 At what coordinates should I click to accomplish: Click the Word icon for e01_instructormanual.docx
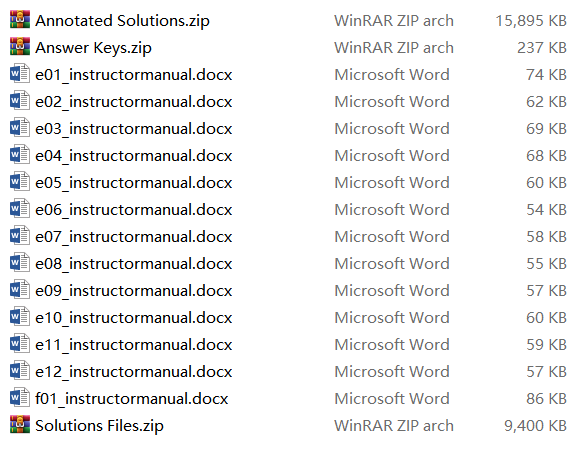click(x=20, y=74)
